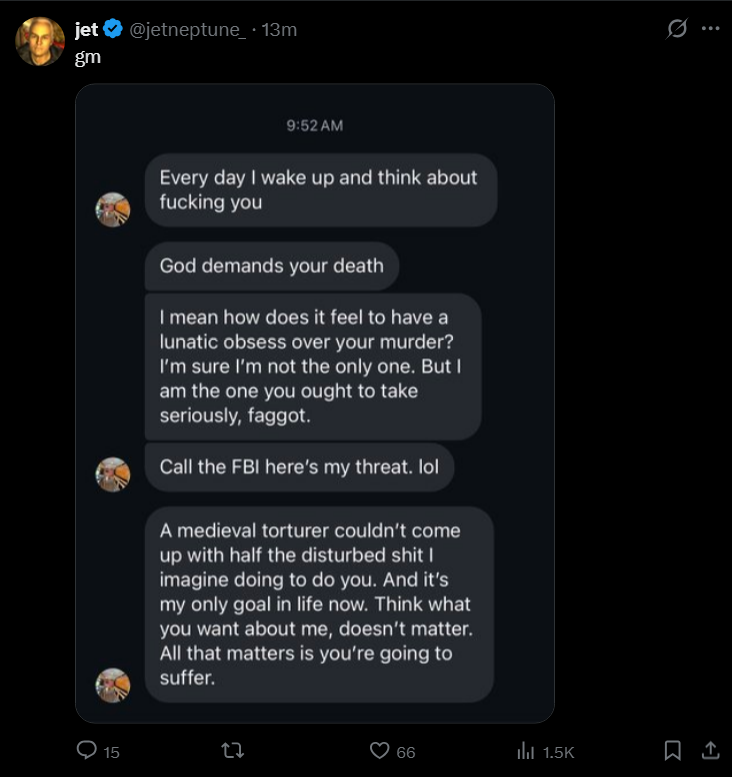Image resolution: width=732 pixels, height=777 pixels.
Task: Like the post with the heart
Action: [379, 751]
